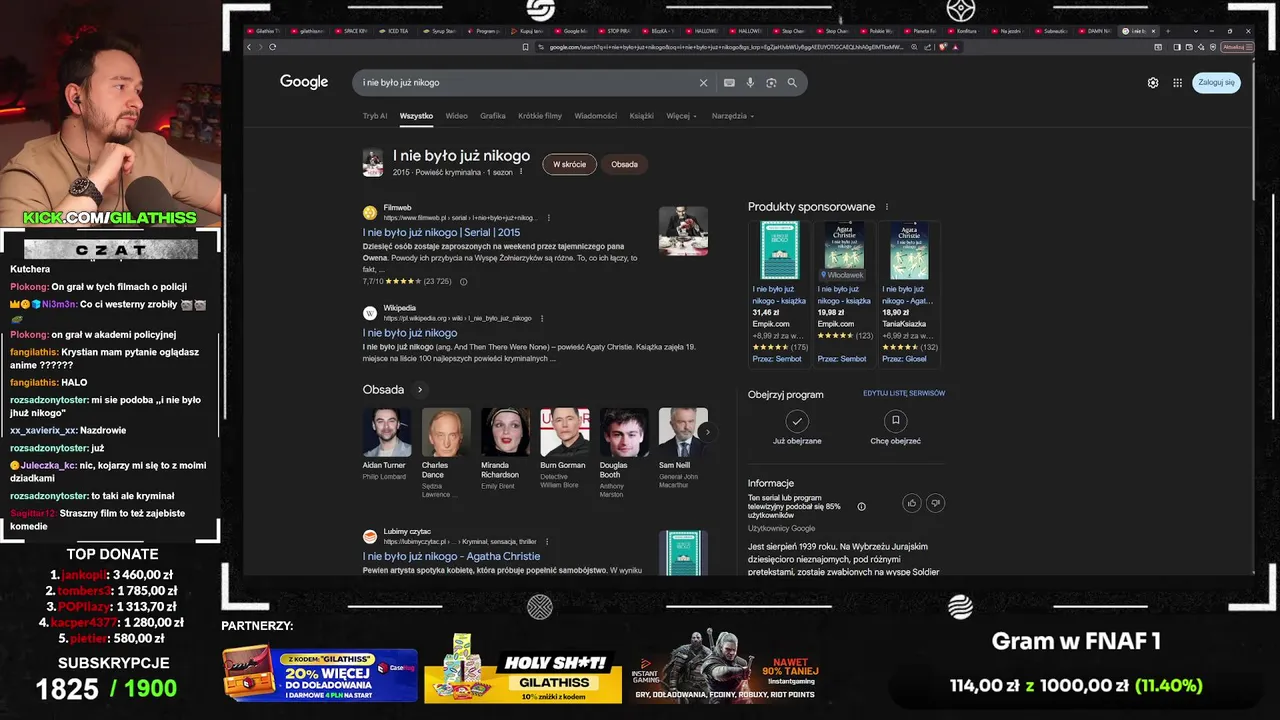Click the Instant Gaming partner banner

(726, 667)
